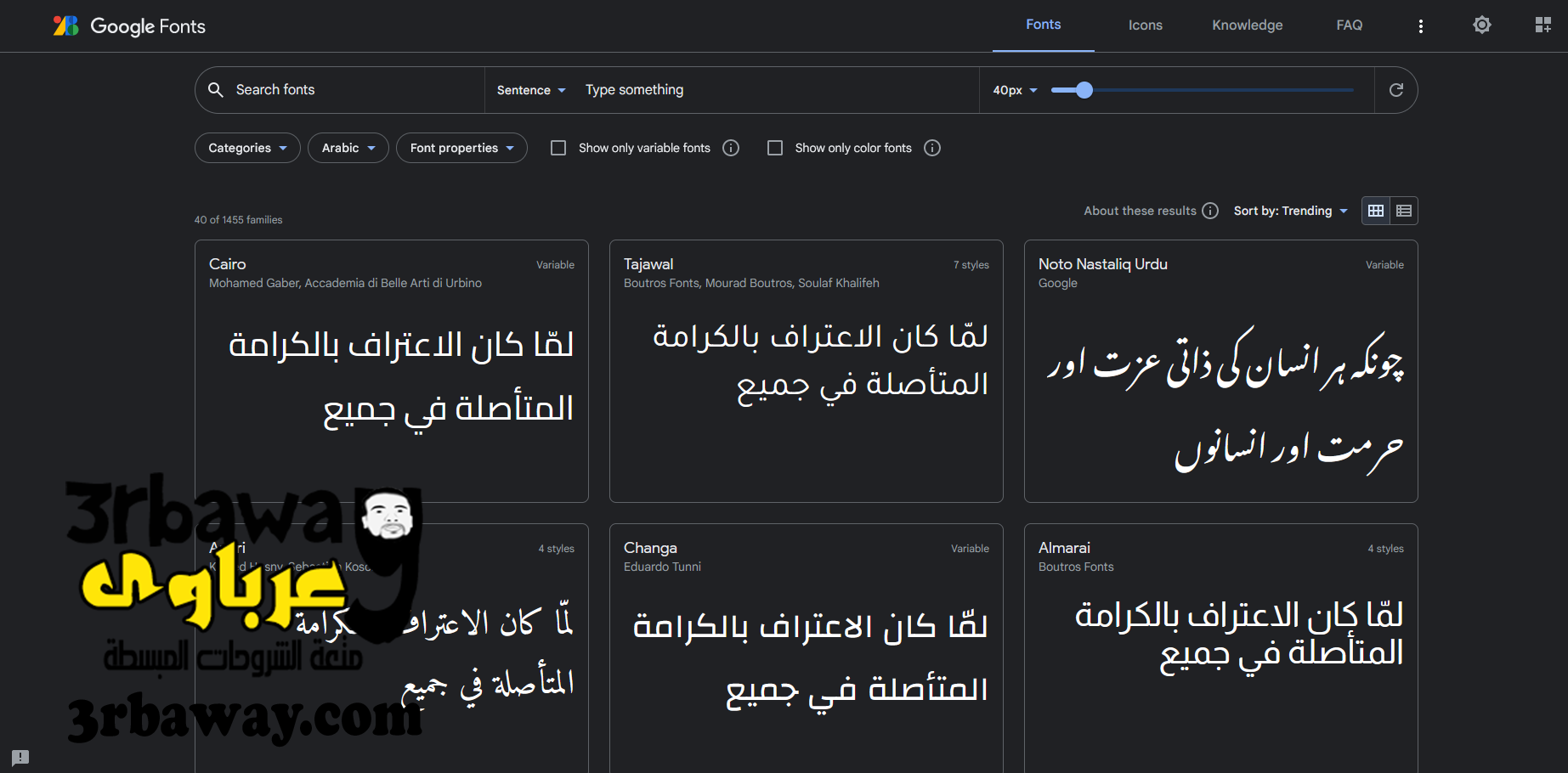
Task: Expand the Font properties dropdown
Action: pyautogui.click(x=461, y=148)
